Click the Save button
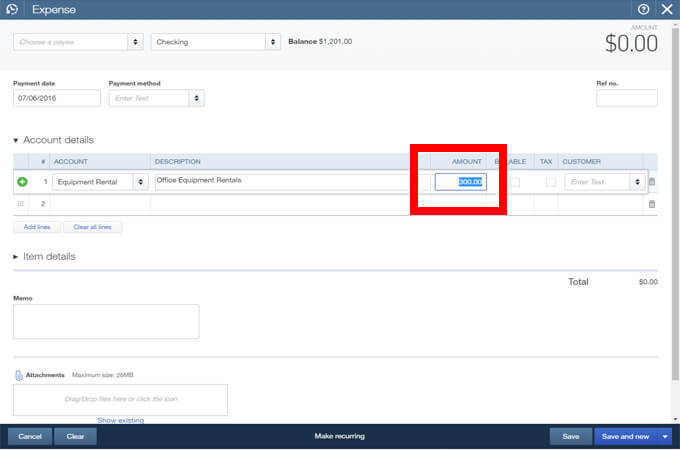 (571, 437)
